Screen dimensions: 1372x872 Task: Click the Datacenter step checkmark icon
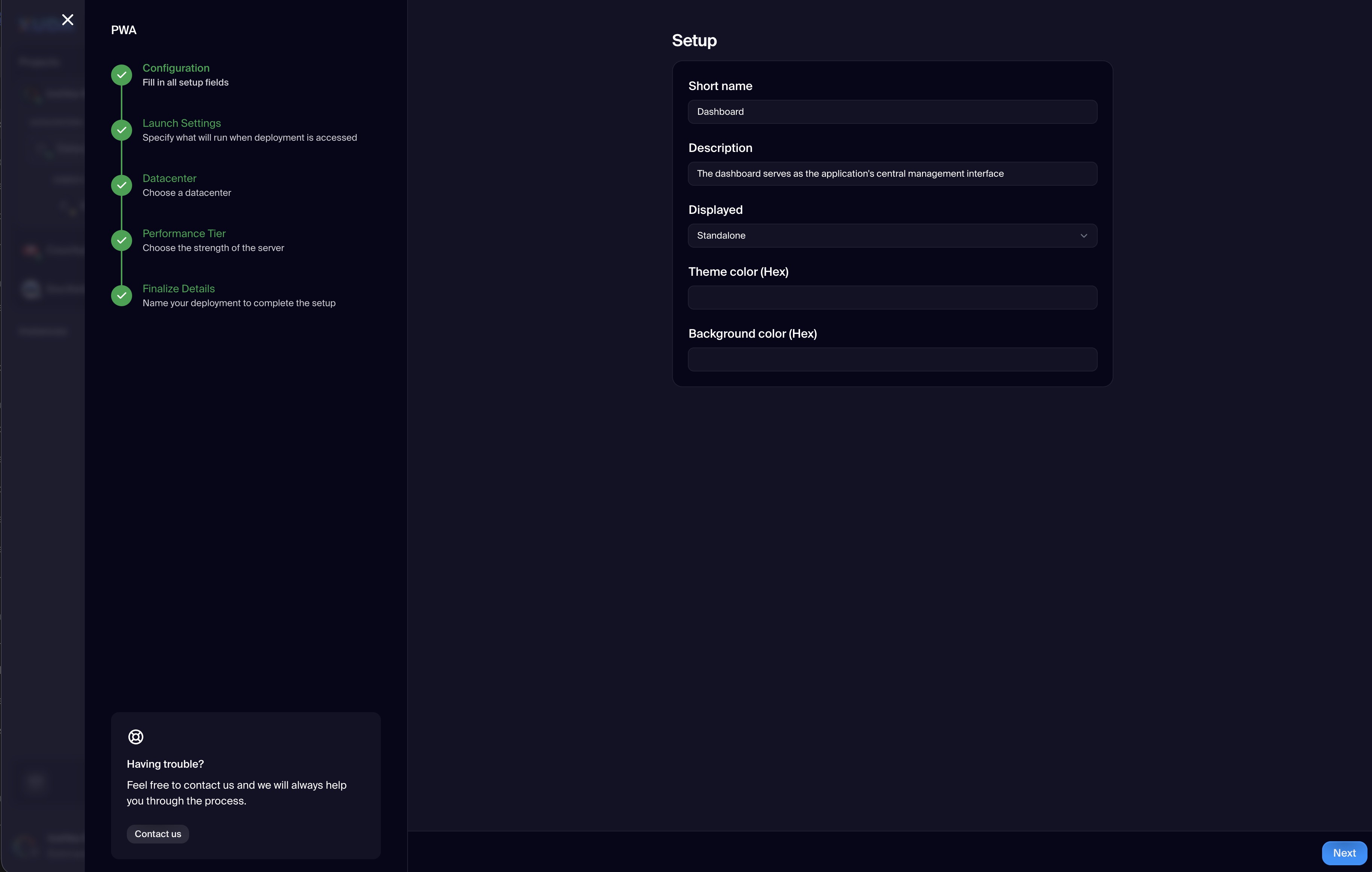[x=121, y=186]
